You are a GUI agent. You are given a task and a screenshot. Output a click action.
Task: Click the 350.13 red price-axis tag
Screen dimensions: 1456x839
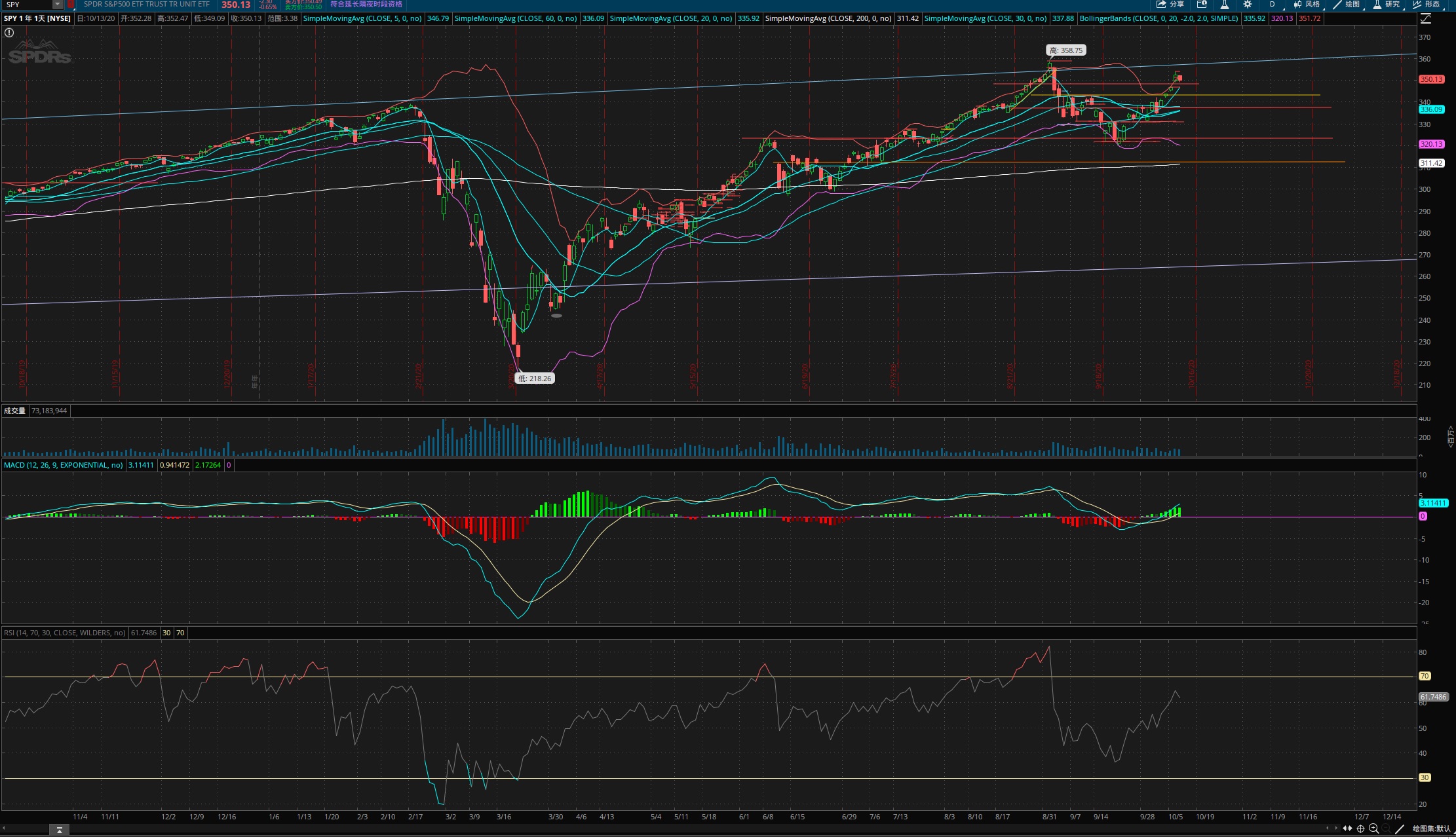1431,79
